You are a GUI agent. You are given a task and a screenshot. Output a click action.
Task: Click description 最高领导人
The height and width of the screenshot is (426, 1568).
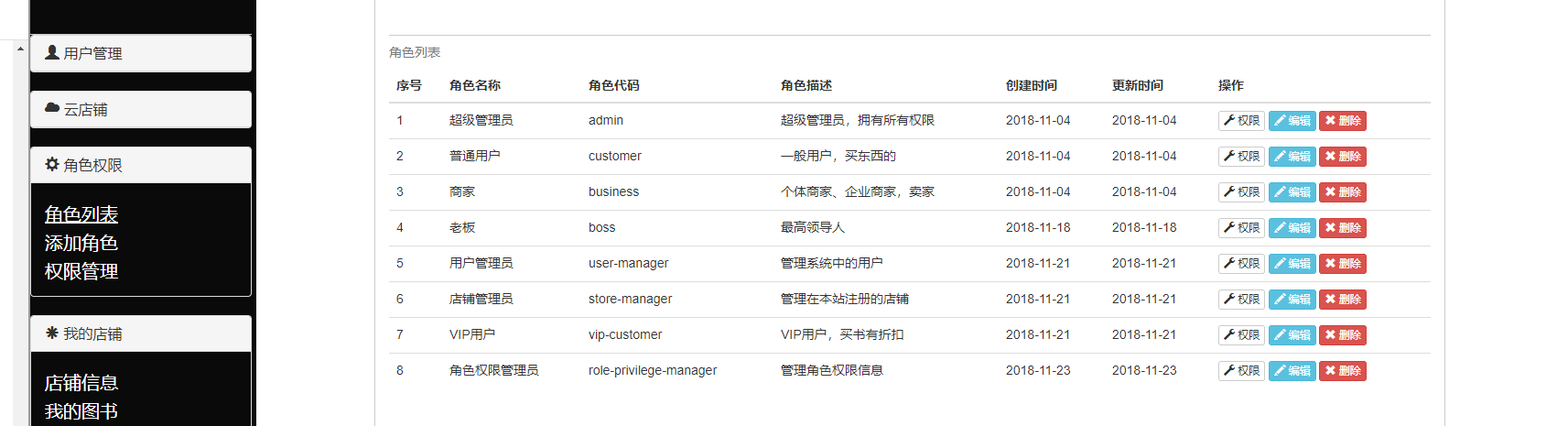(x=813, y=227)
